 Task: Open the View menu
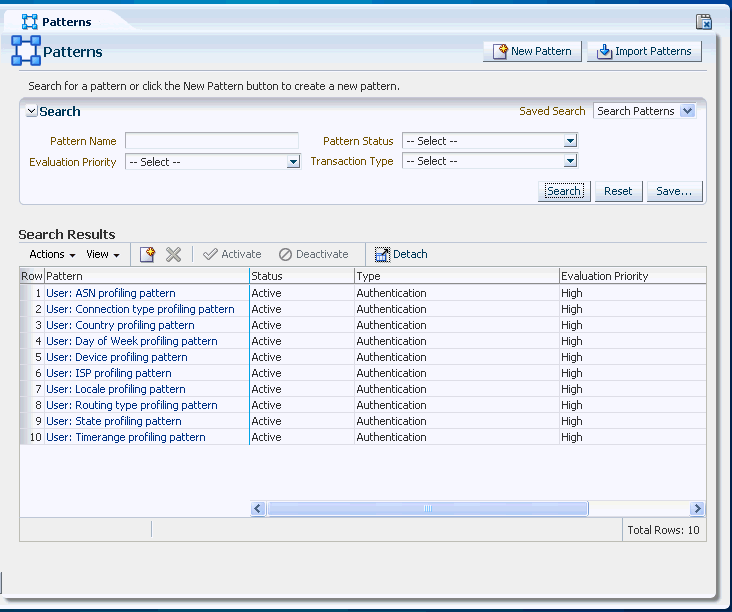click(x=102, y=255)
